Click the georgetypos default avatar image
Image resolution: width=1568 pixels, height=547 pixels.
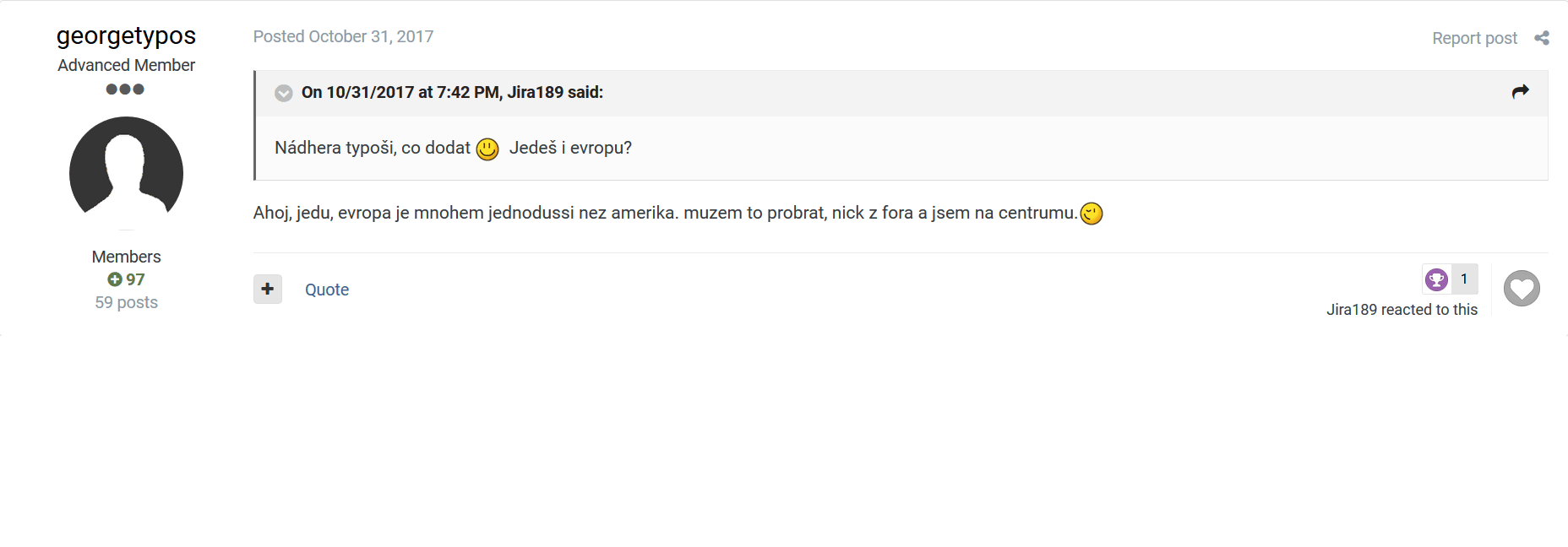click(x=126, y=173)
